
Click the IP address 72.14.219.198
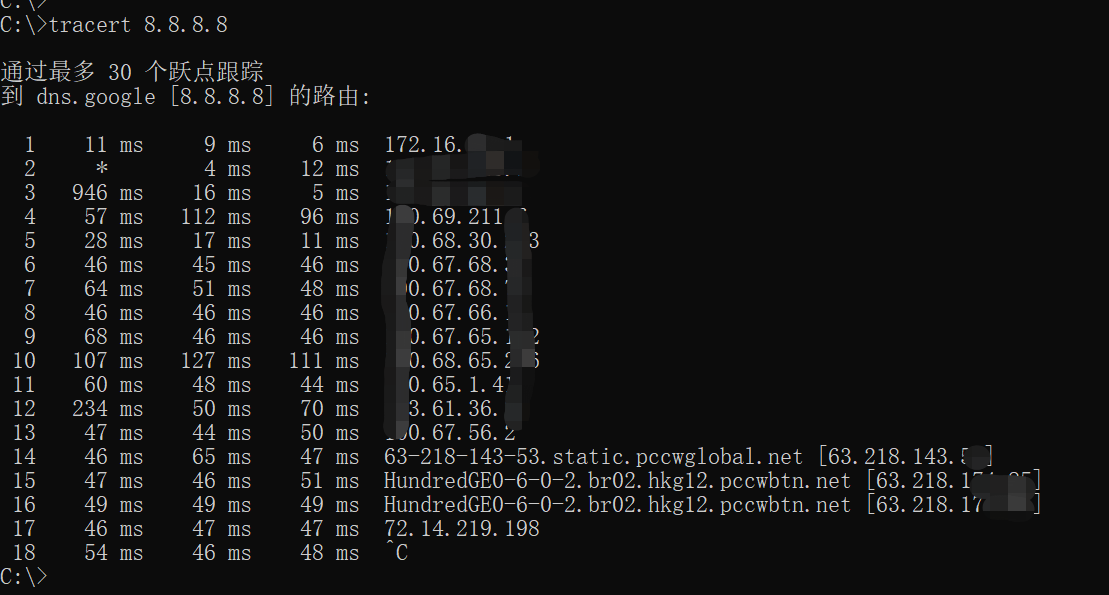462,528
